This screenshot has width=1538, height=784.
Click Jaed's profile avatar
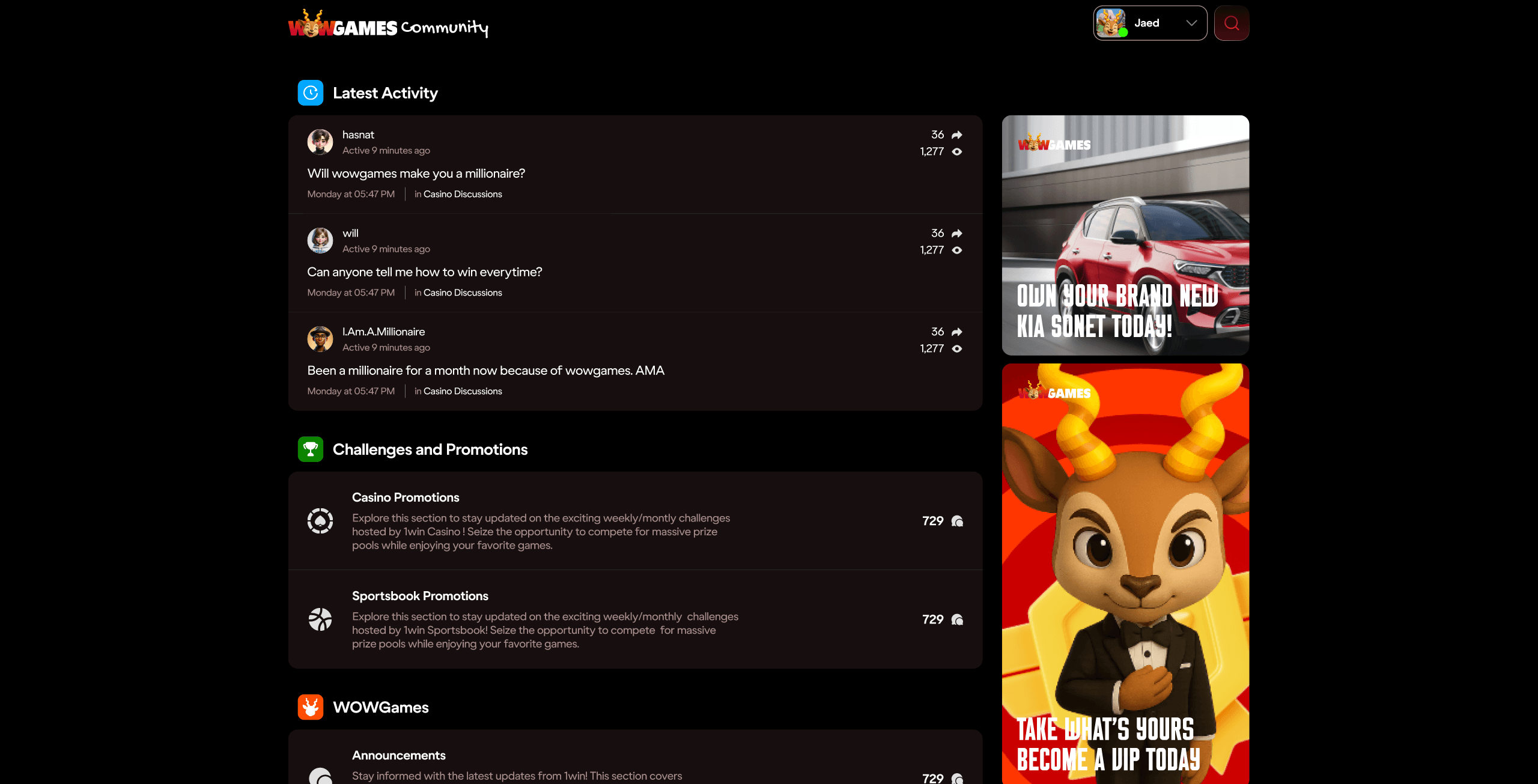(1111, 23)
